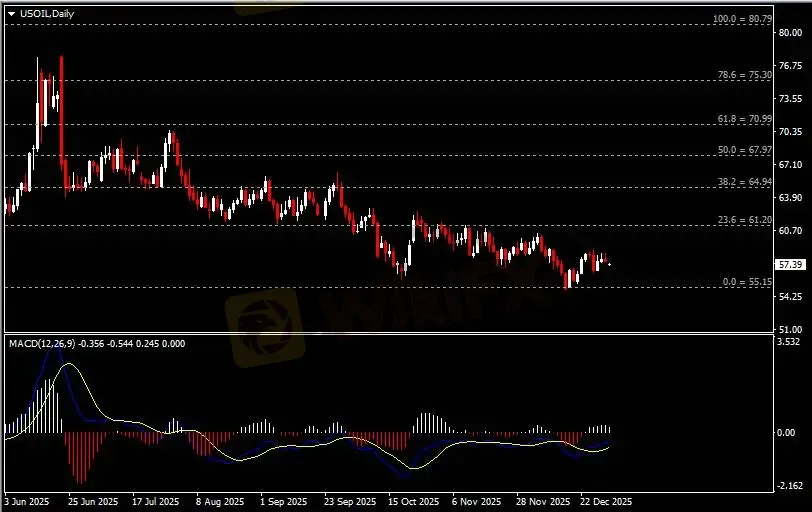Click the tall red candle from late June

click(x=62, y=111)
